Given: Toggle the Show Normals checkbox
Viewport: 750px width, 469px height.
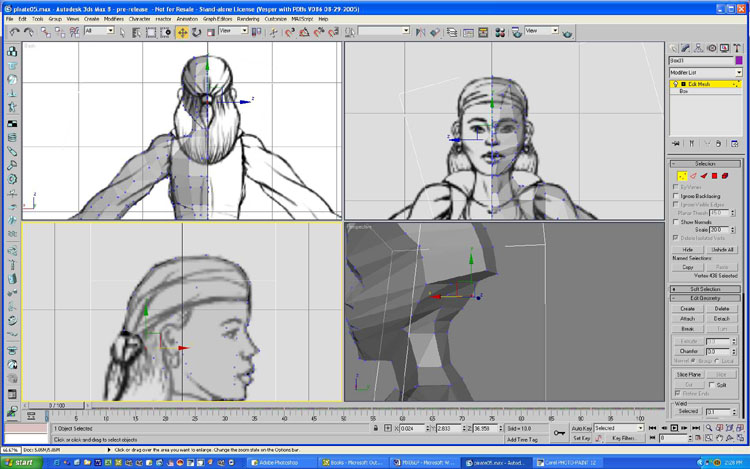Looking at the screenshot, I should pyautogui.click(x=676, y=221).
